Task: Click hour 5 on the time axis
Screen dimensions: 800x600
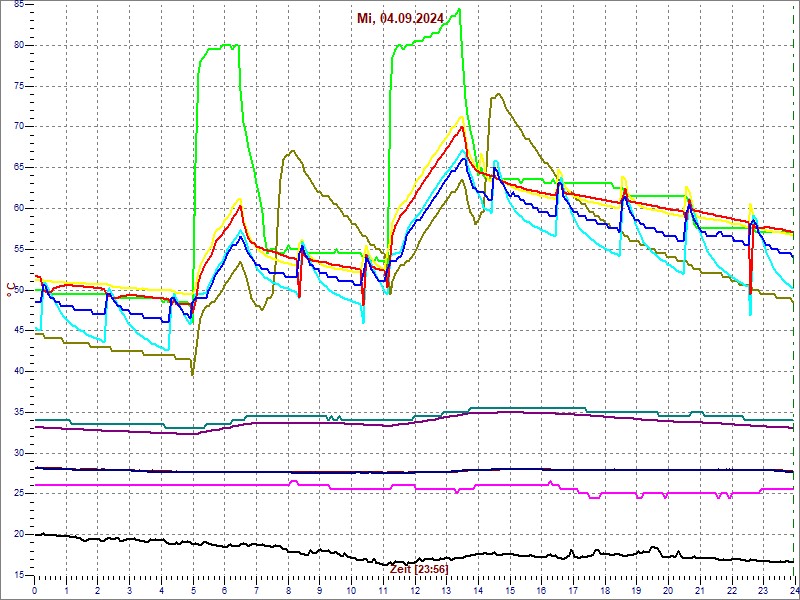Action: pyautogui.click(x=192, y=590)
